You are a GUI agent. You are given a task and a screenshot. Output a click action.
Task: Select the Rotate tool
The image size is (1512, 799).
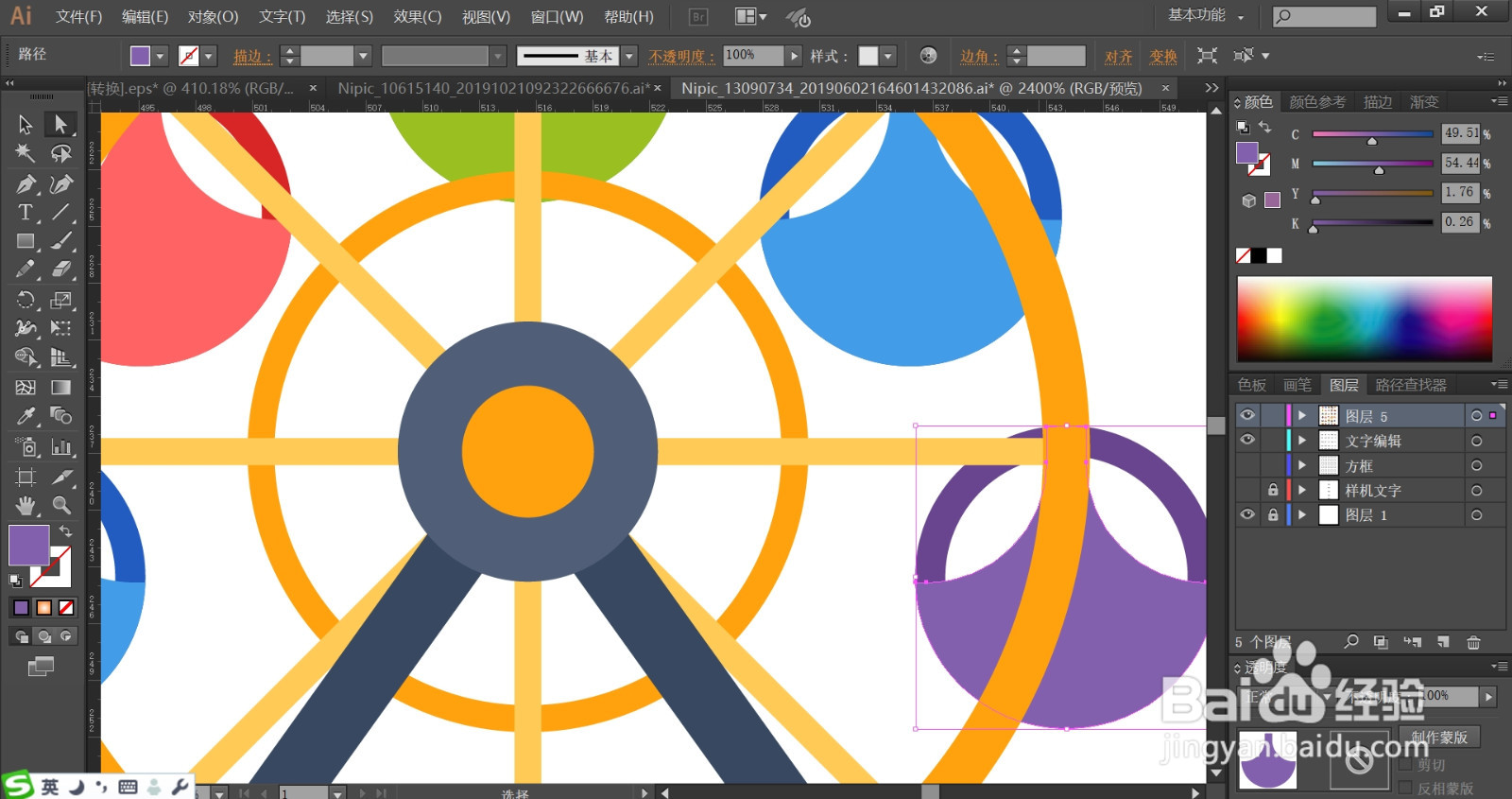click(26, 301)
